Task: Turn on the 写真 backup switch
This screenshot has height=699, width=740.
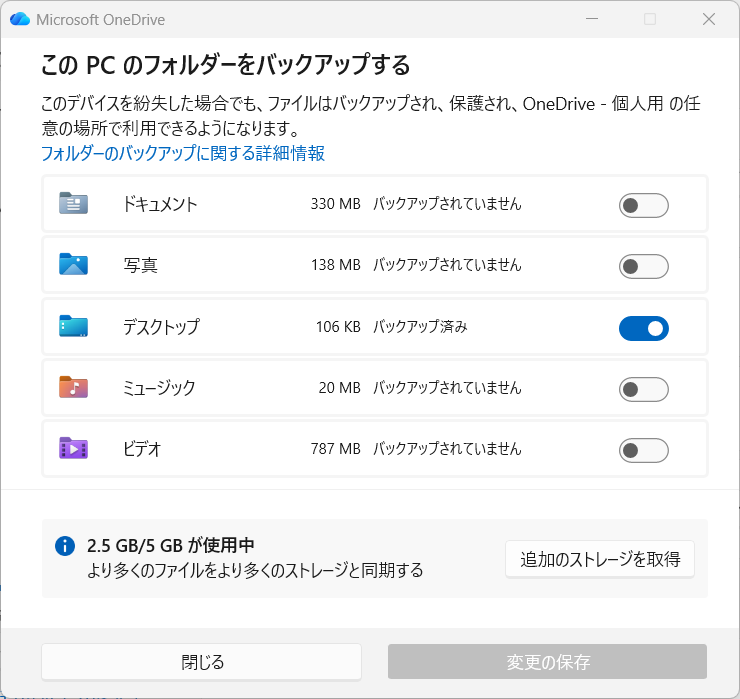Action: pos(644,267)
